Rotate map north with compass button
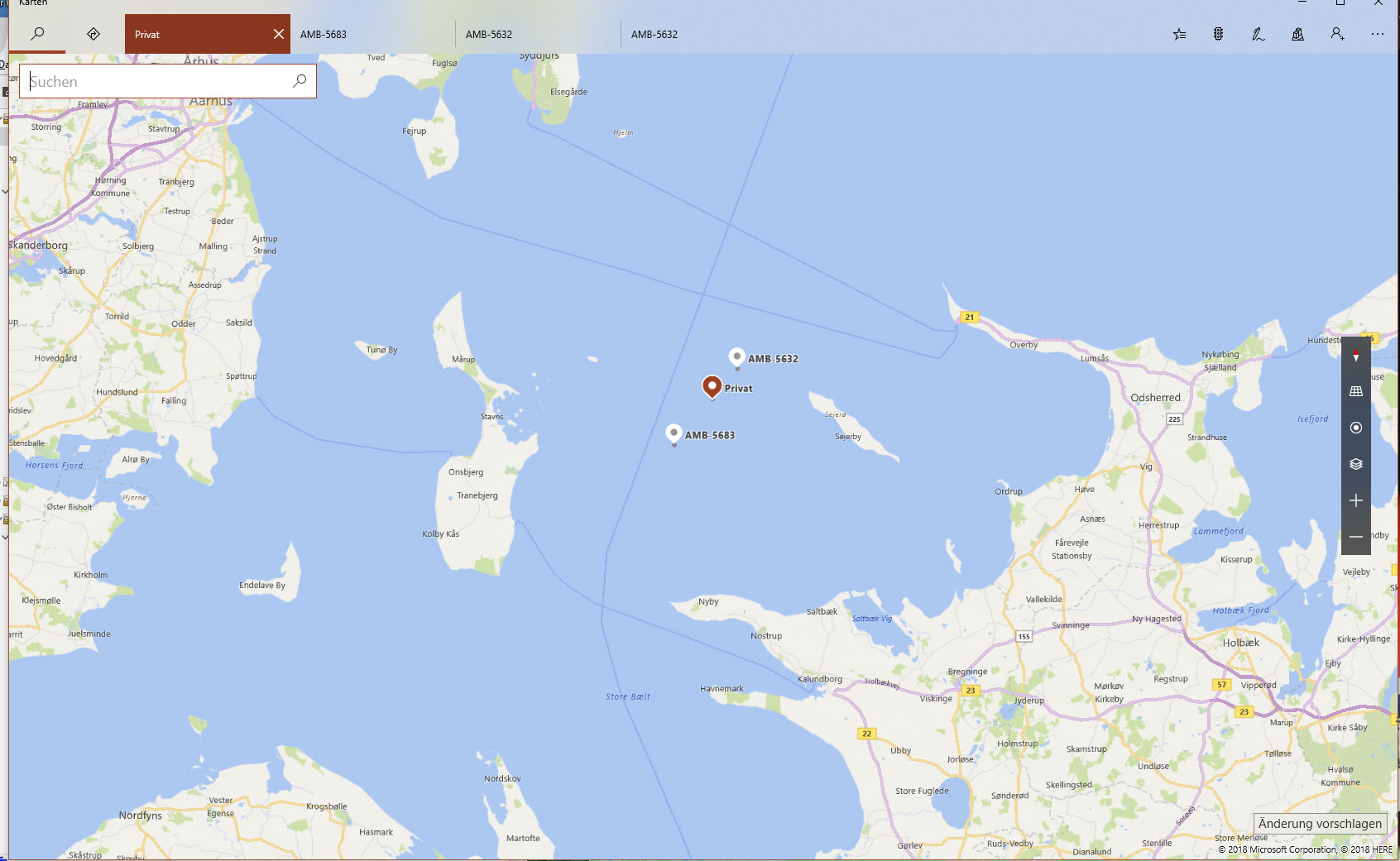 click(1355, 356)
